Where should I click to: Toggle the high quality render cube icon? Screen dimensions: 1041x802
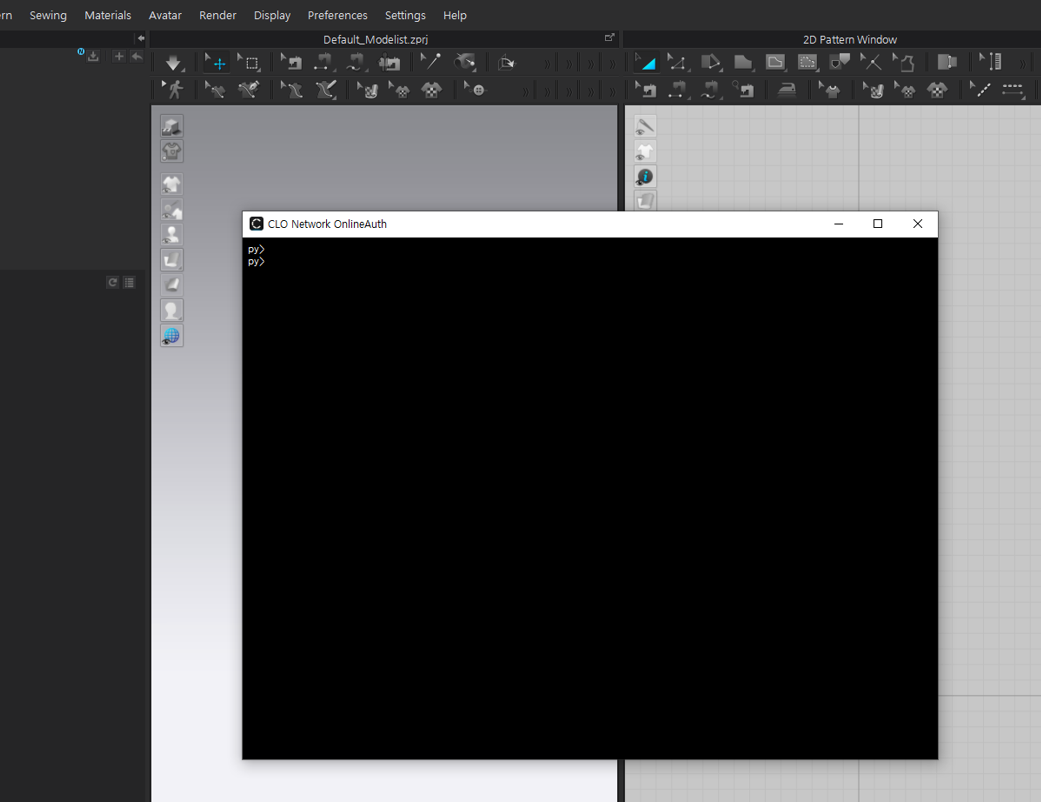click(x=171, y=125)
